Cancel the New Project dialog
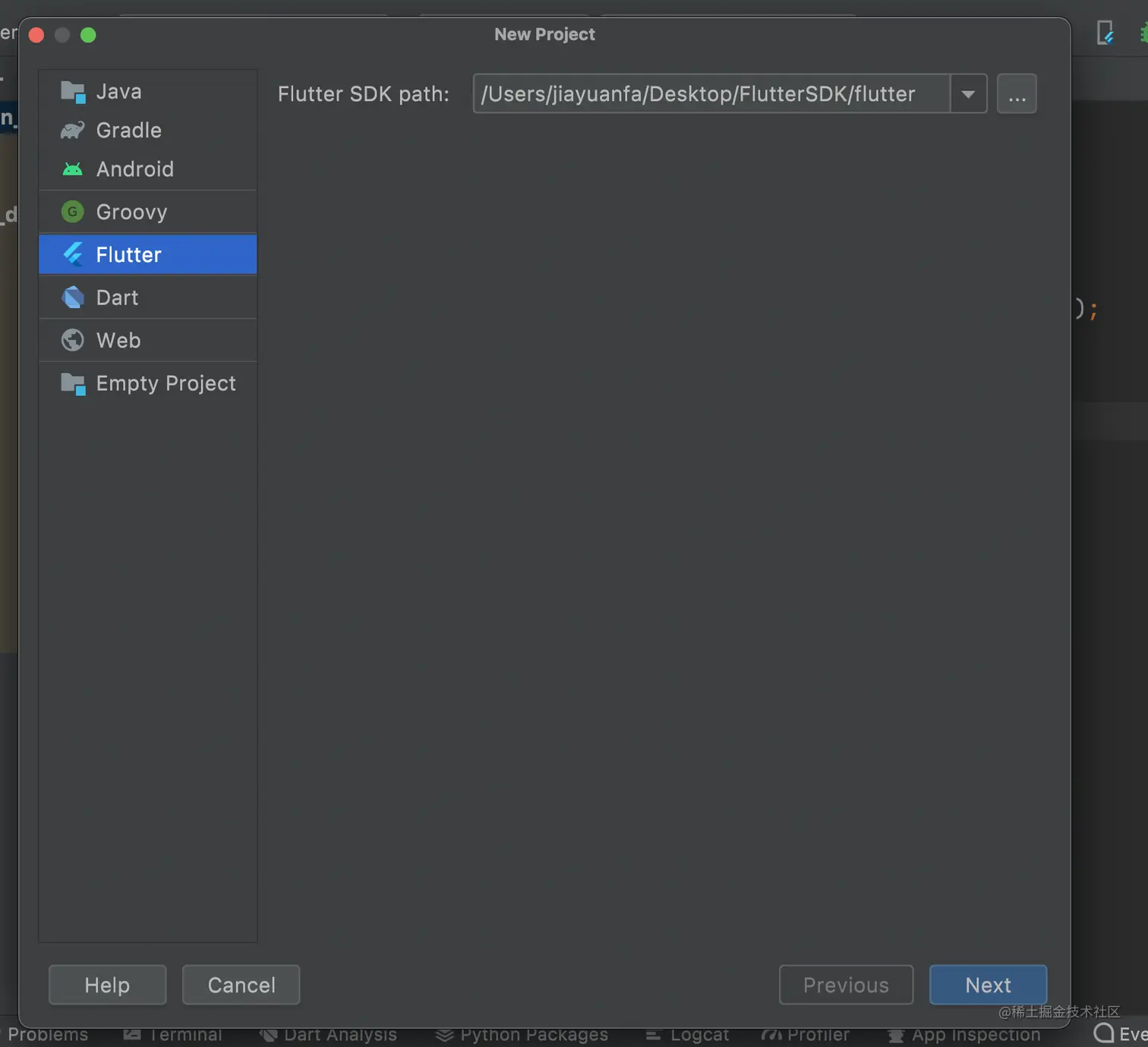Screen dimensions: 1148x1047 241,985
